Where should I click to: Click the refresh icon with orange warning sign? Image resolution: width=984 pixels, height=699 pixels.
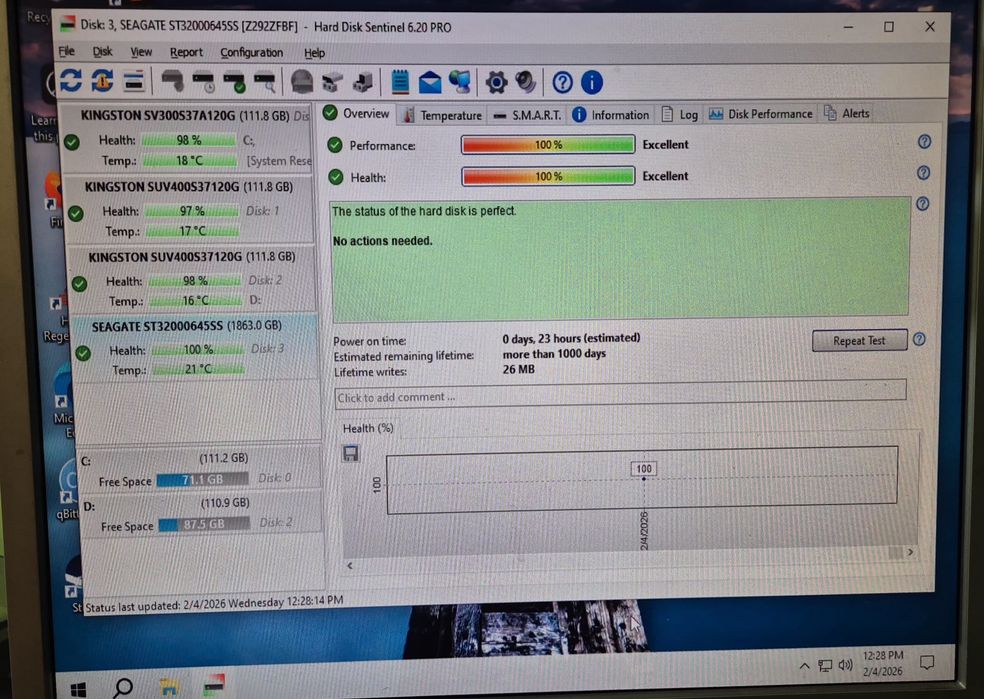pyautogui.click(x=102, y=81)
